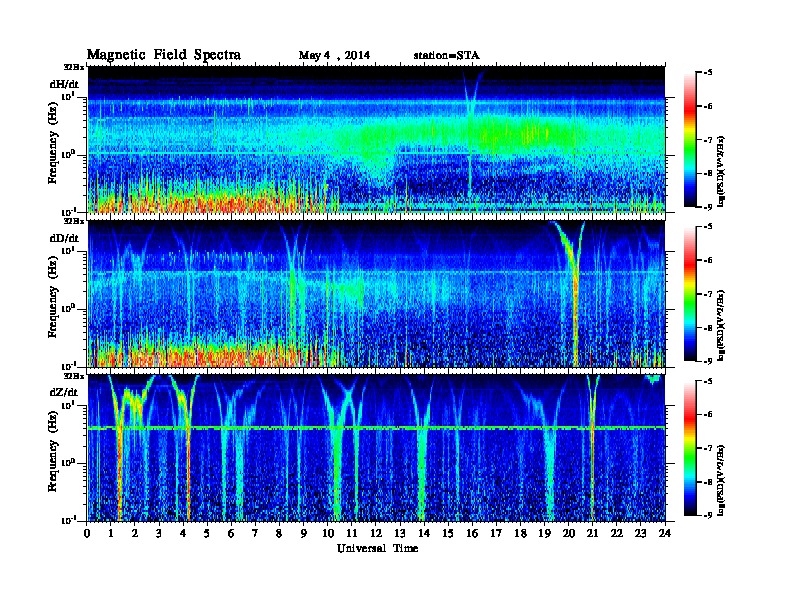Viewport: 792px width, 612px height.
Task: Click the "21" hour tick label
Action: (592, 534)
